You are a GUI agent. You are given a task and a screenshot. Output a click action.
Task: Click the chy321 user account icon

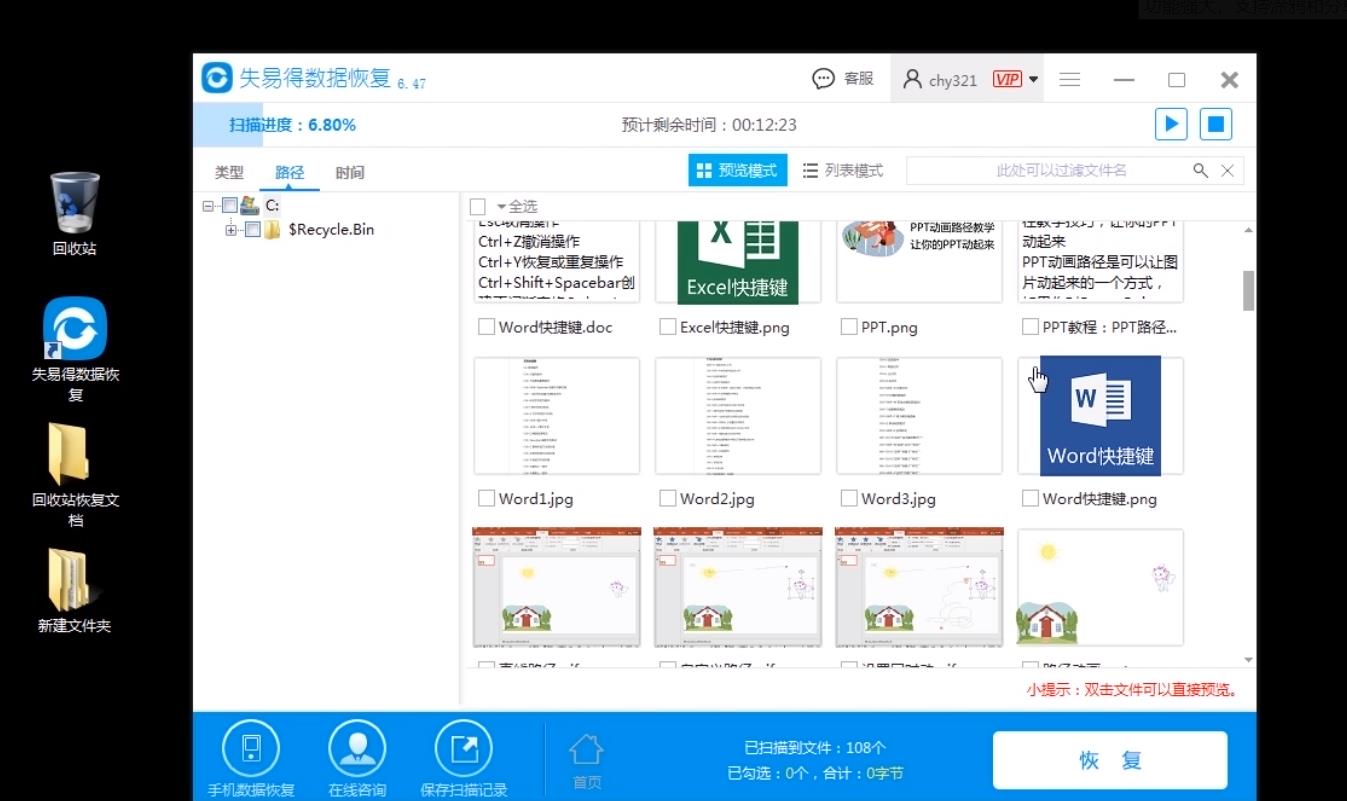point(912,79)
